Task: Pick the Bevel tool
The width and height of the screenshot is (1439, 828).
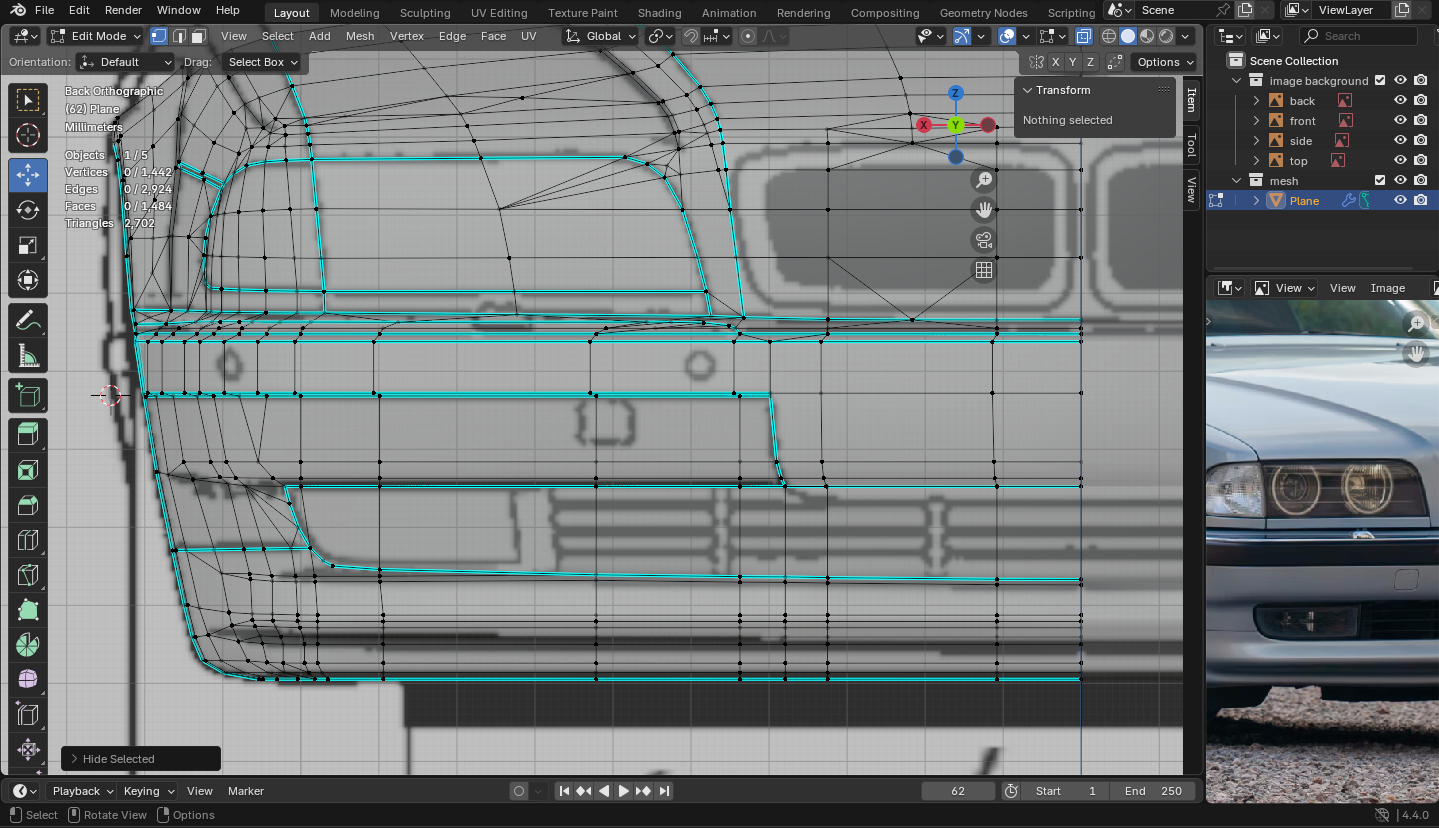Action: pyautogui.click(x=28, y=505)
